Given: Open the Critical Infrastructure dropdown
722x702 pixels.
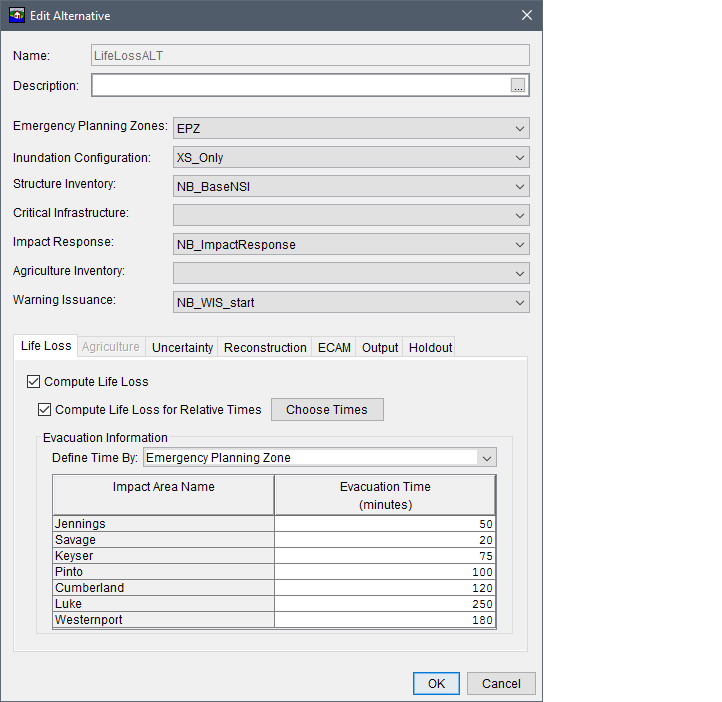Looking at the screenshot, I should [351, 215].
